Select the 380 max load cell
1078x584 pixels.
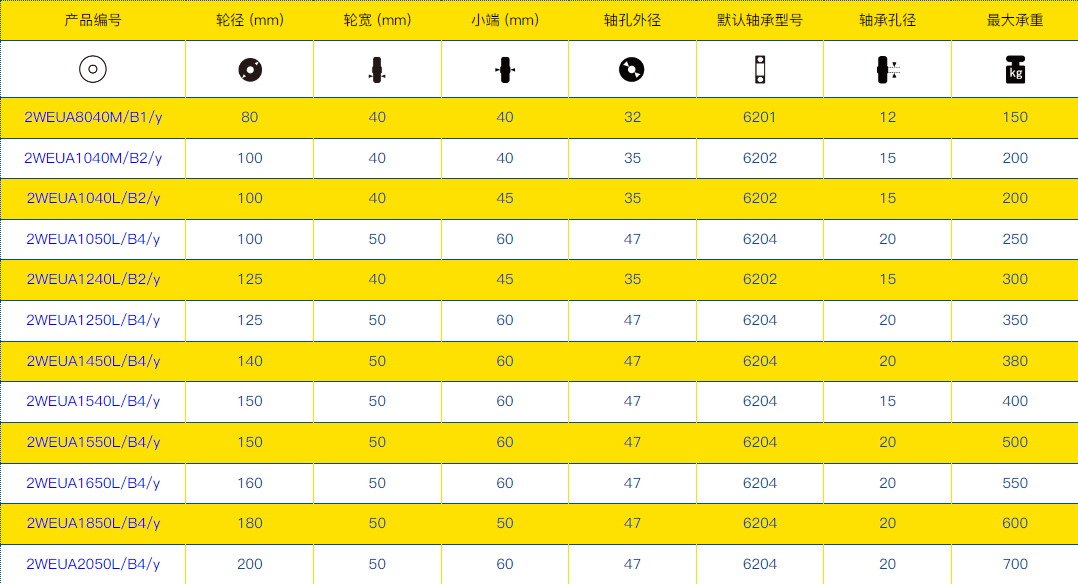point(1015,361)
